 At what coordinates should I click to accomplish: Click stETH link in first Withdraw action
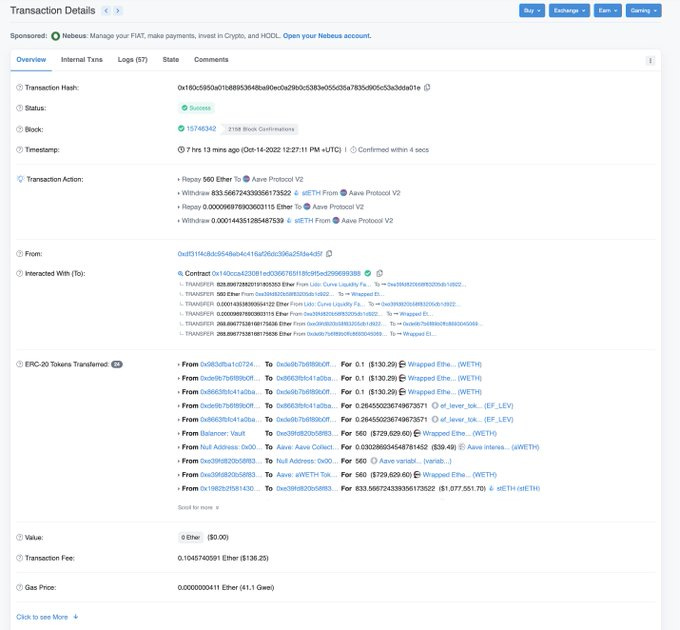311,193
